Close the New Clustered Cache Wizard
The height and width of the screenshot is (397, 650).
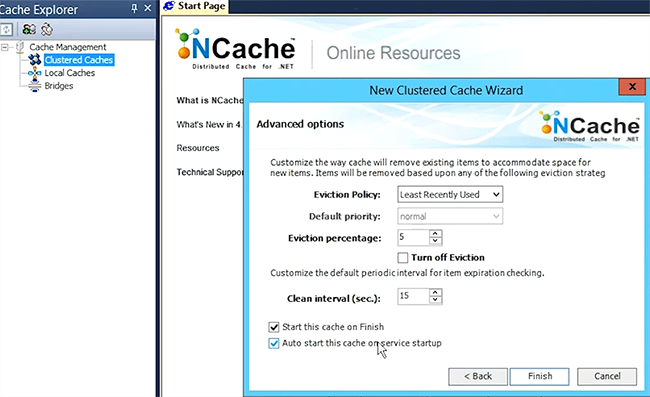tap(632, 87)
